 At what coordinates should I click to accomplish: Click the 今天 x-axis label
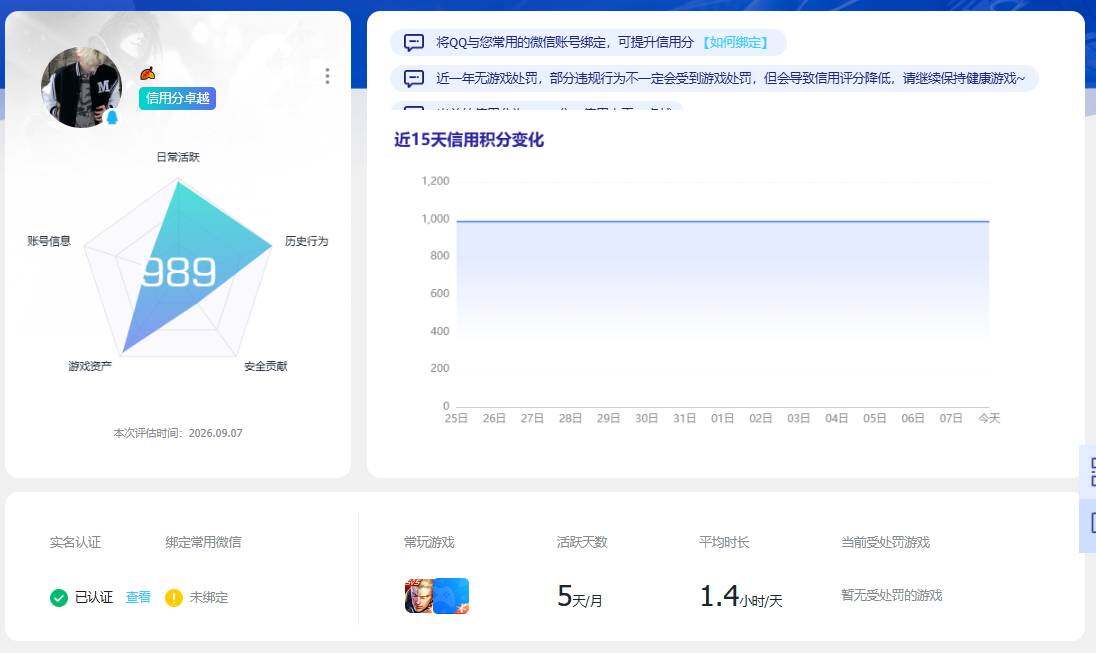pos(989,418)
